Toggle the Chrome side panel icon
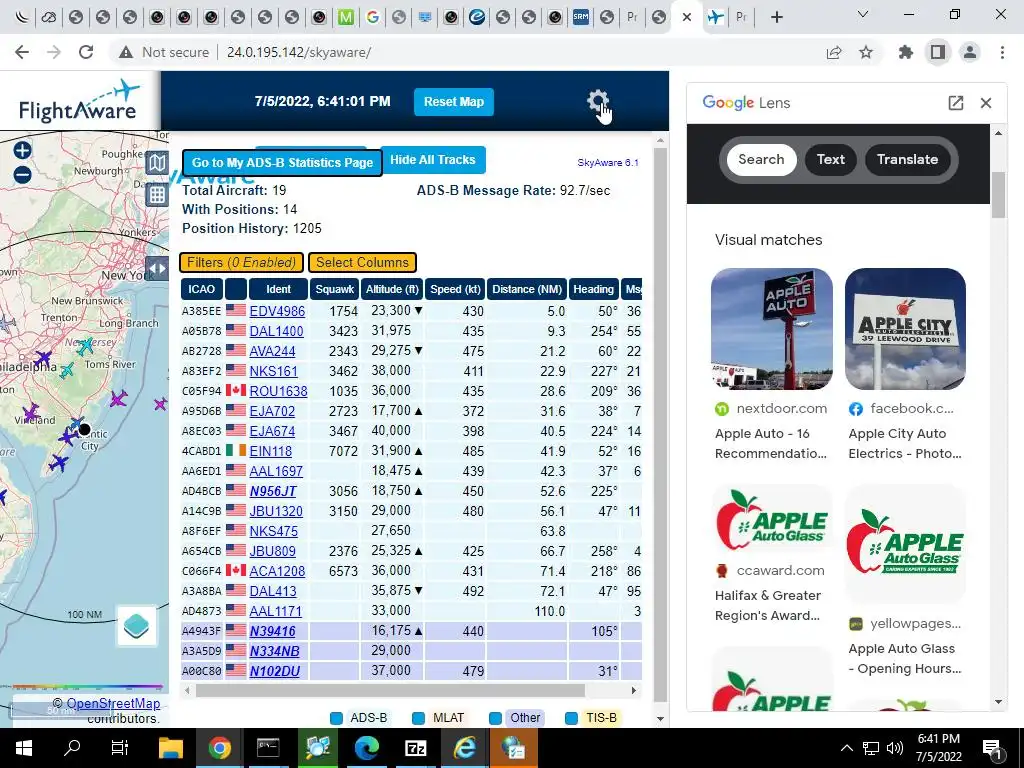 point(938,52)
